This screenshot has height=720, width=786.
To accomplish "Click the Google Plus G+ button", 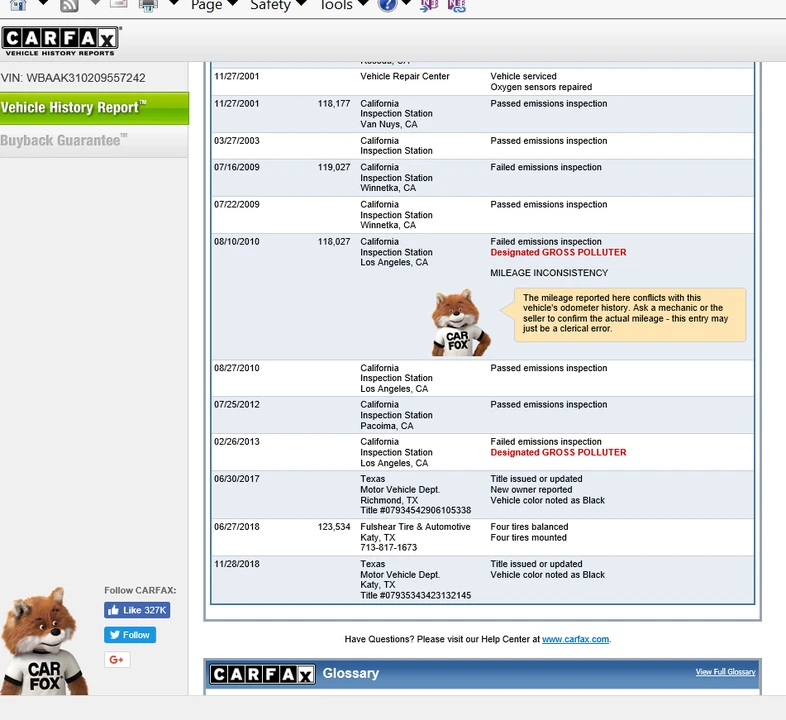I will pos(117,659).
